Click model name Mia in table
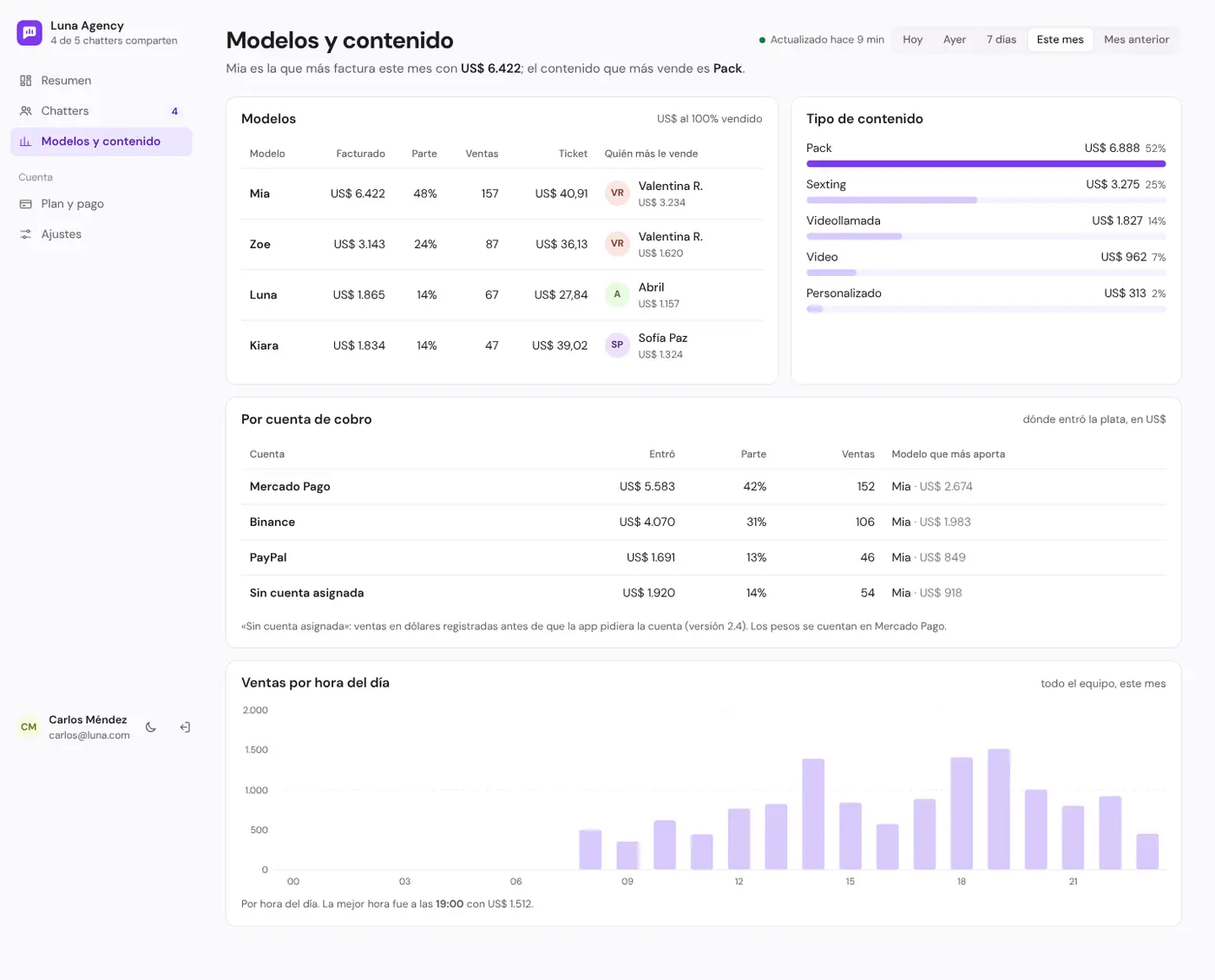 point(259,194)
